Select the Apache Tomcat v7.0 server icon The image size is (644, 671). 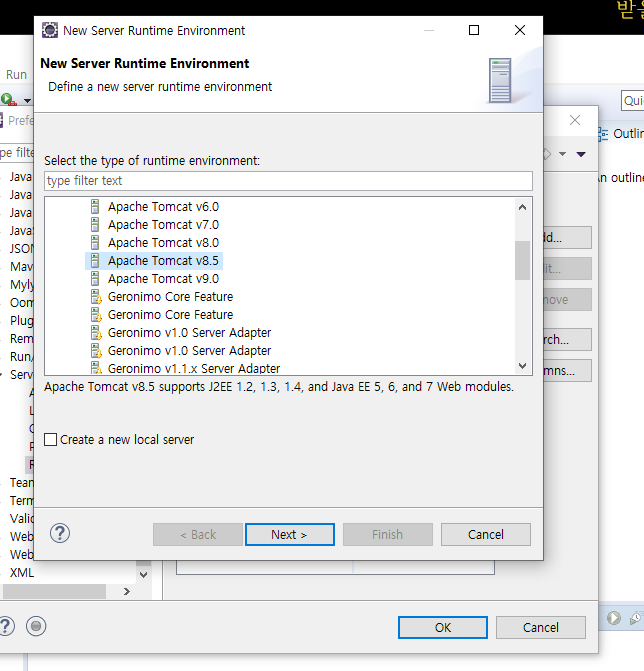[95, 225]
